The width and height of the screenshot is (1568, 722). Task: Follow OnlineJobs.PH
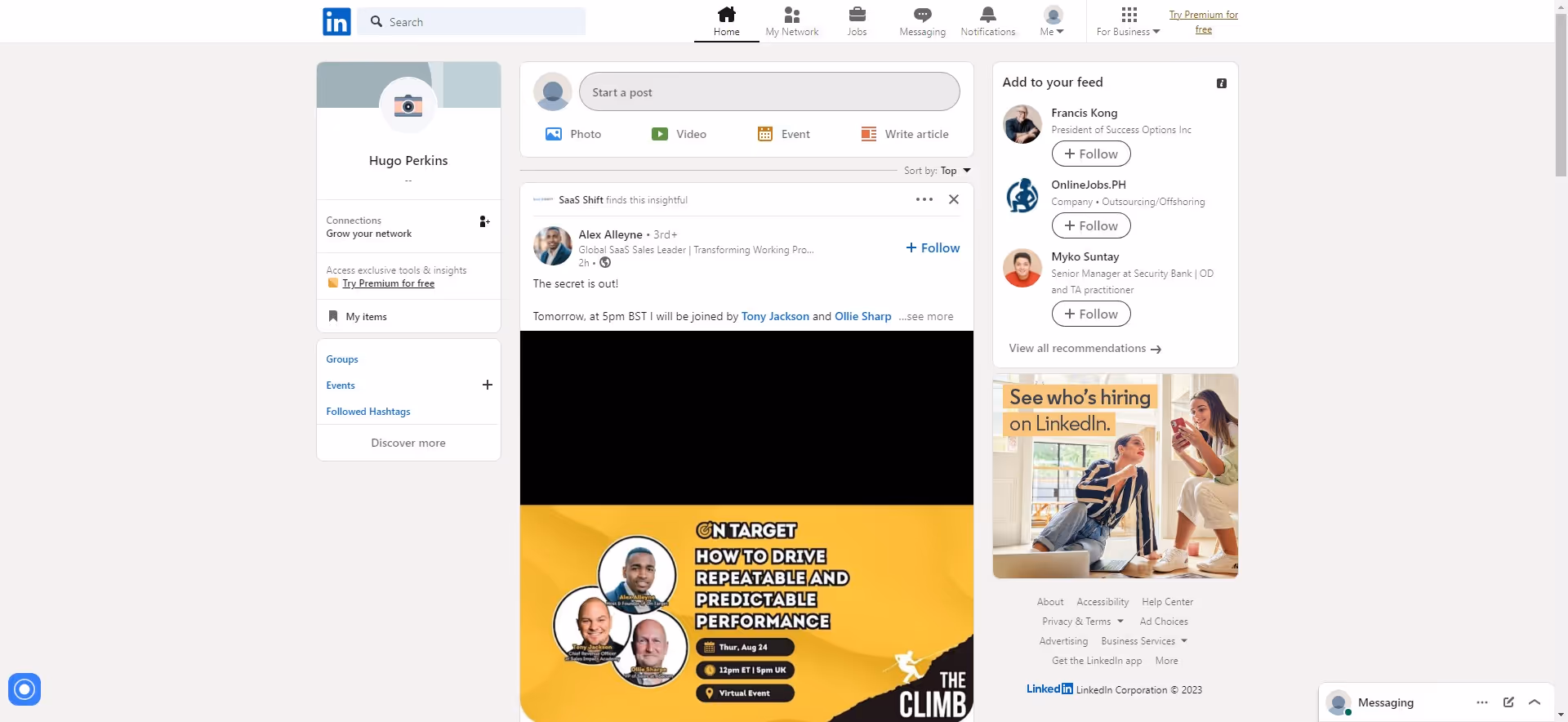point(1091,225)
